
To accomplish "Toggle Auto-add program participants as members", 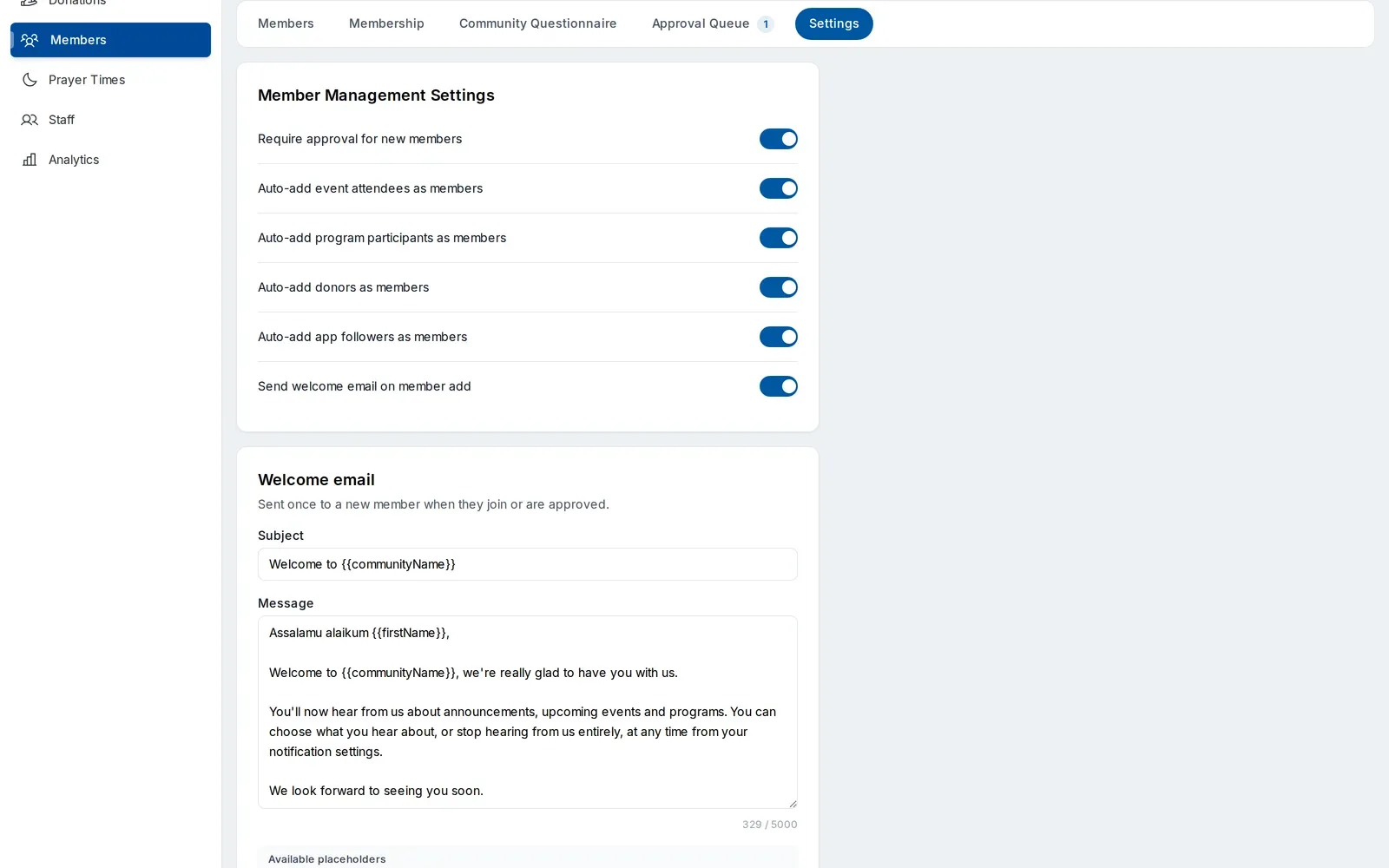I will [779, 238].
